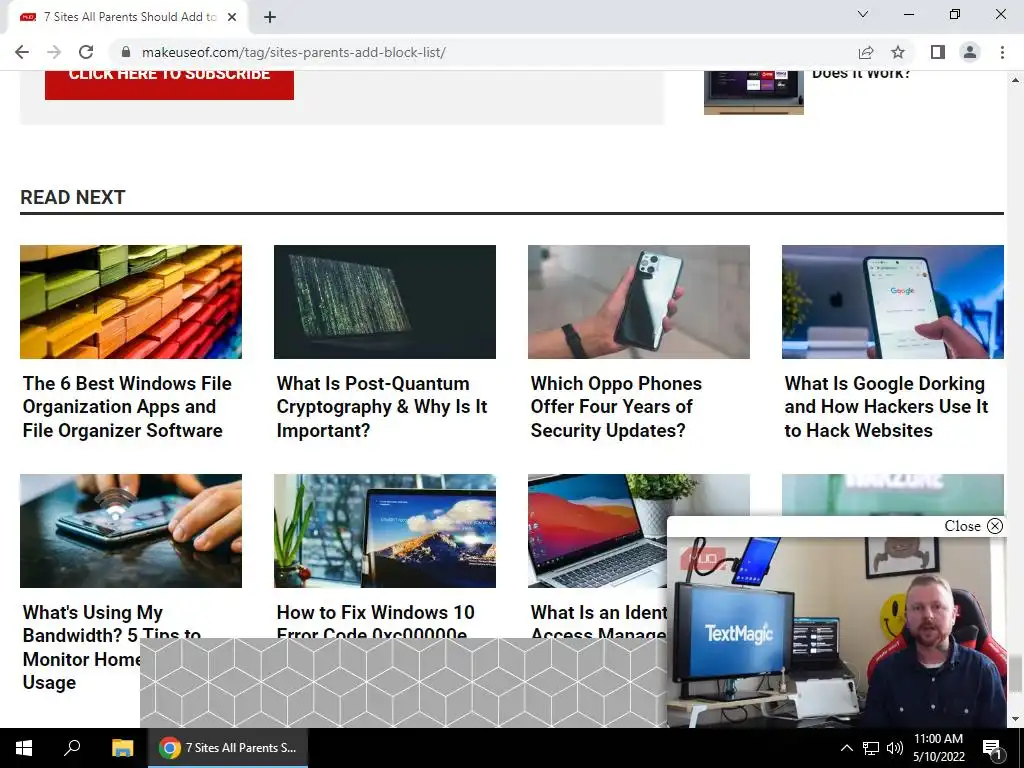Select the 7 Sites All Parents tab
Viewport: 1024px width, 768px height.
(x=127, y=17)
